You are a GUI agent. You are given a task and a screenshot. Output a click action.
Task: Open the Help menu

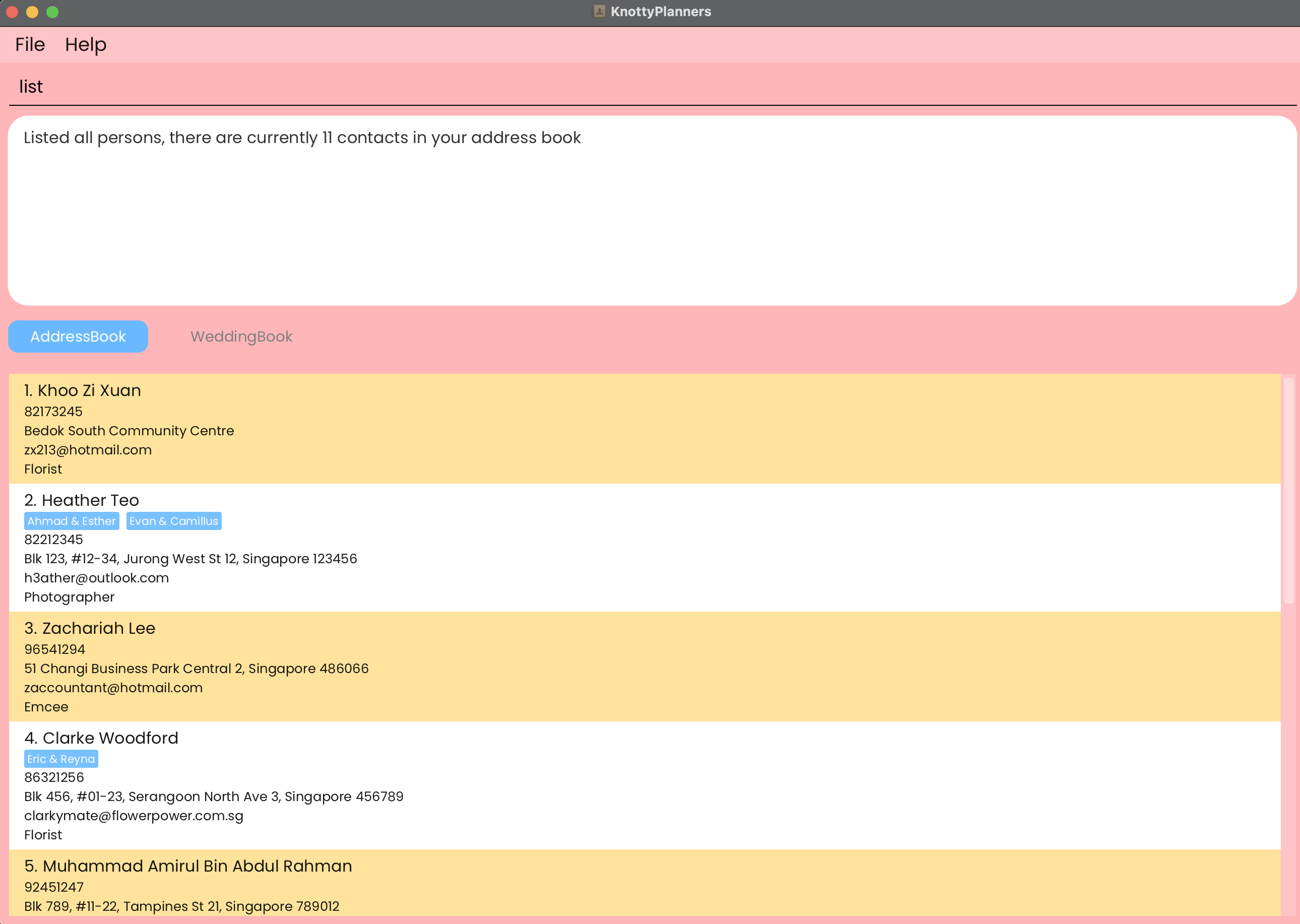click(x=85, y=44)
